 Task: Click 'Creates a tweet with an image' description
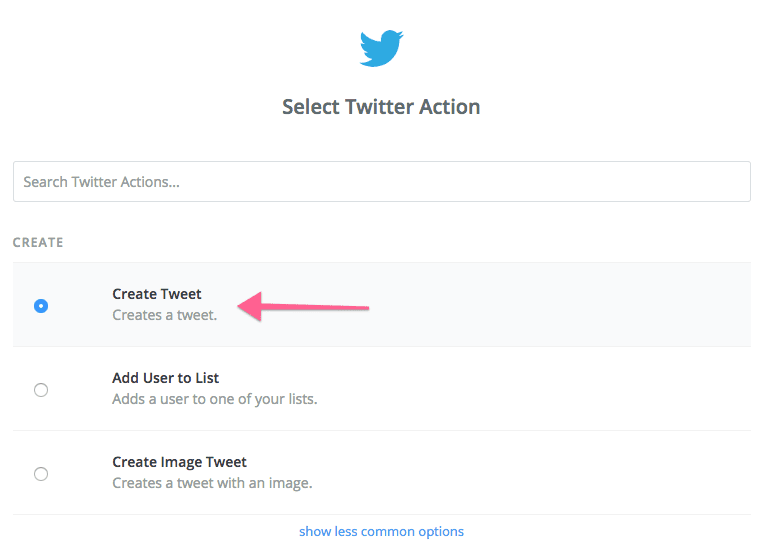pos(212,483)
